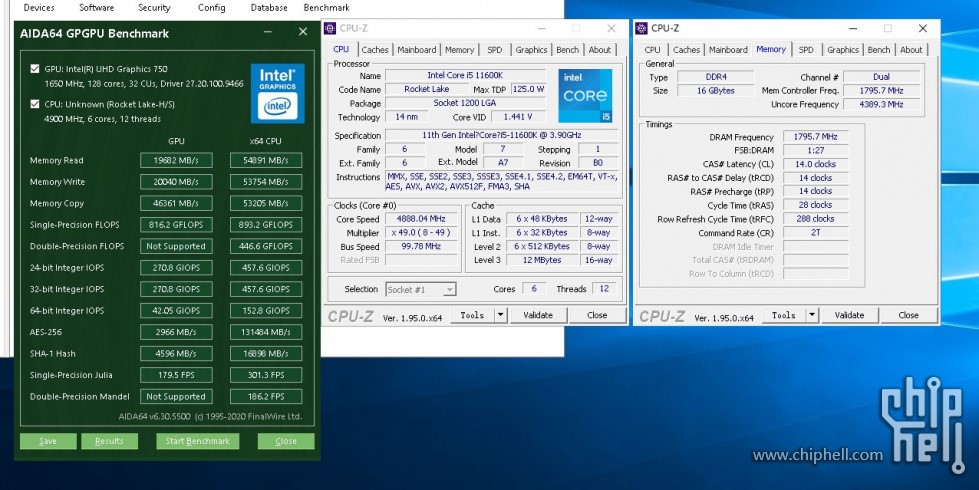Switch to Graphics tab in left CPU-Z
The image size is (979, 490).
(x=531, y=50)
